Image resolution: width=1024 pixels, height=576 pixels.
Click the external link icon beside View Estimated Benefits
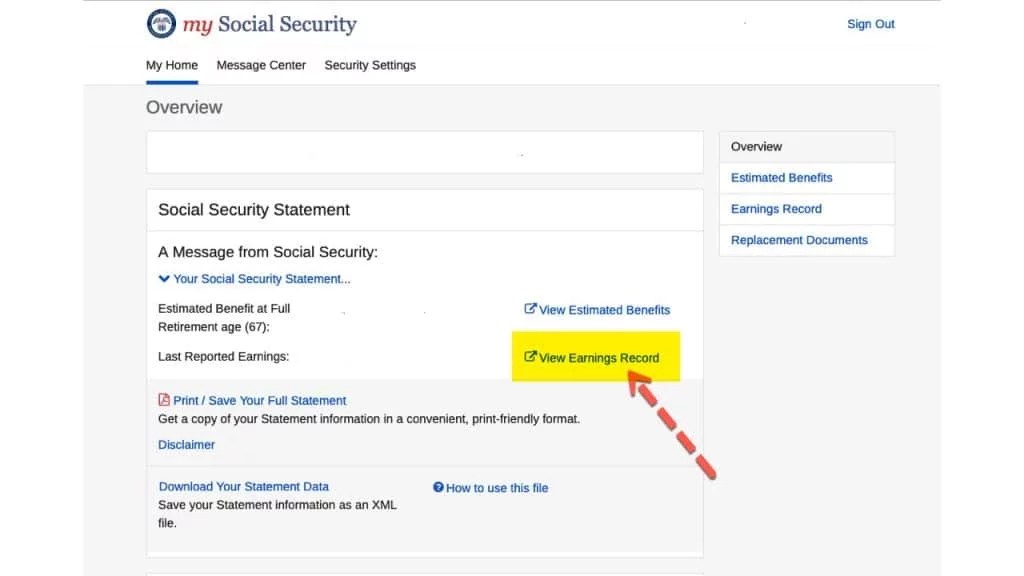click(x=529, y=310)
